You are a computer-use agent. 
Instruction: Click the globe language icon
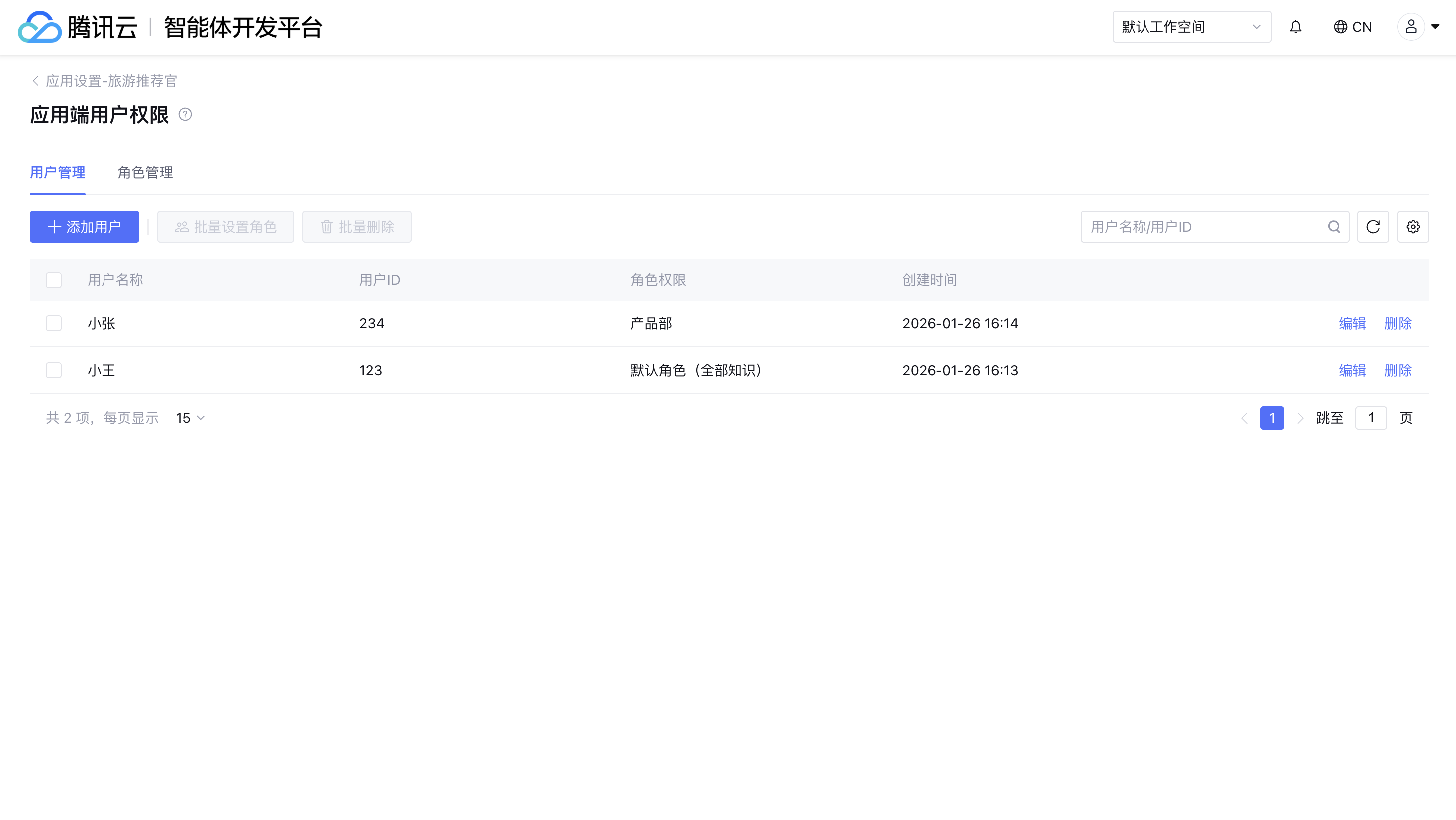click(1340, 27)
